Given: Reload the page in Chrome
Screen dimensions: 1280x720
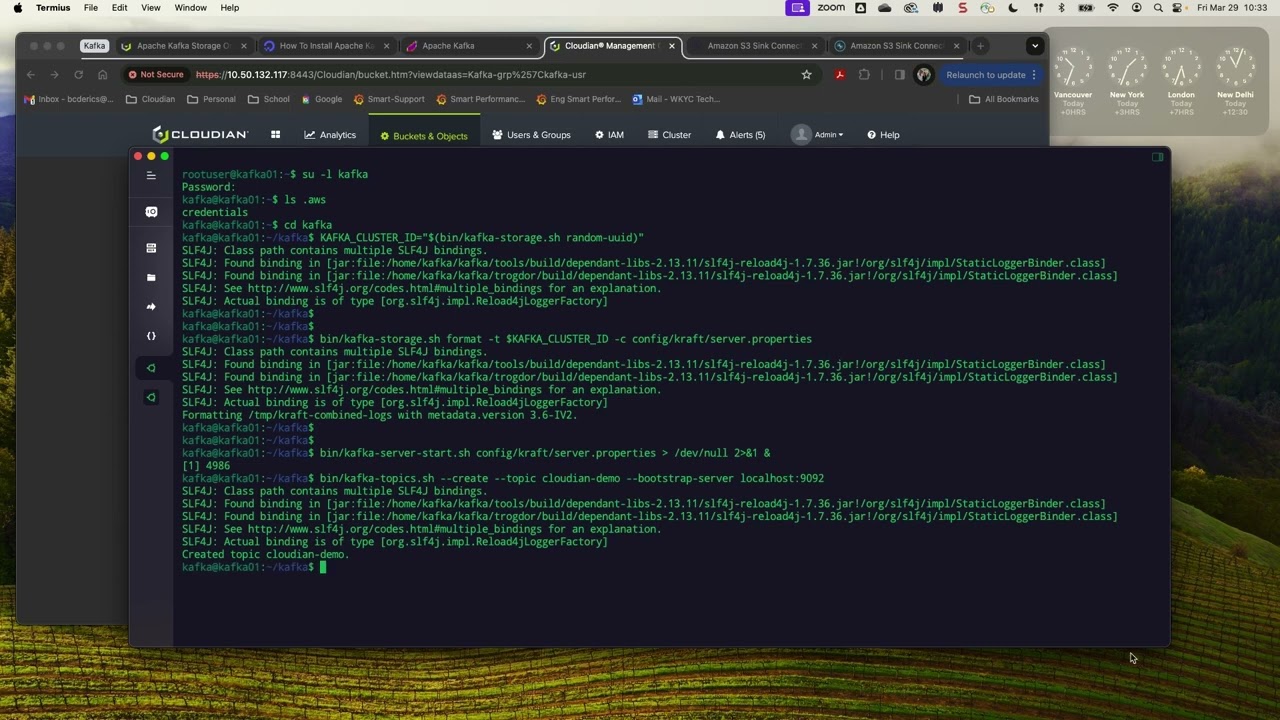Looking at the screenshot, I should (78, 74).
